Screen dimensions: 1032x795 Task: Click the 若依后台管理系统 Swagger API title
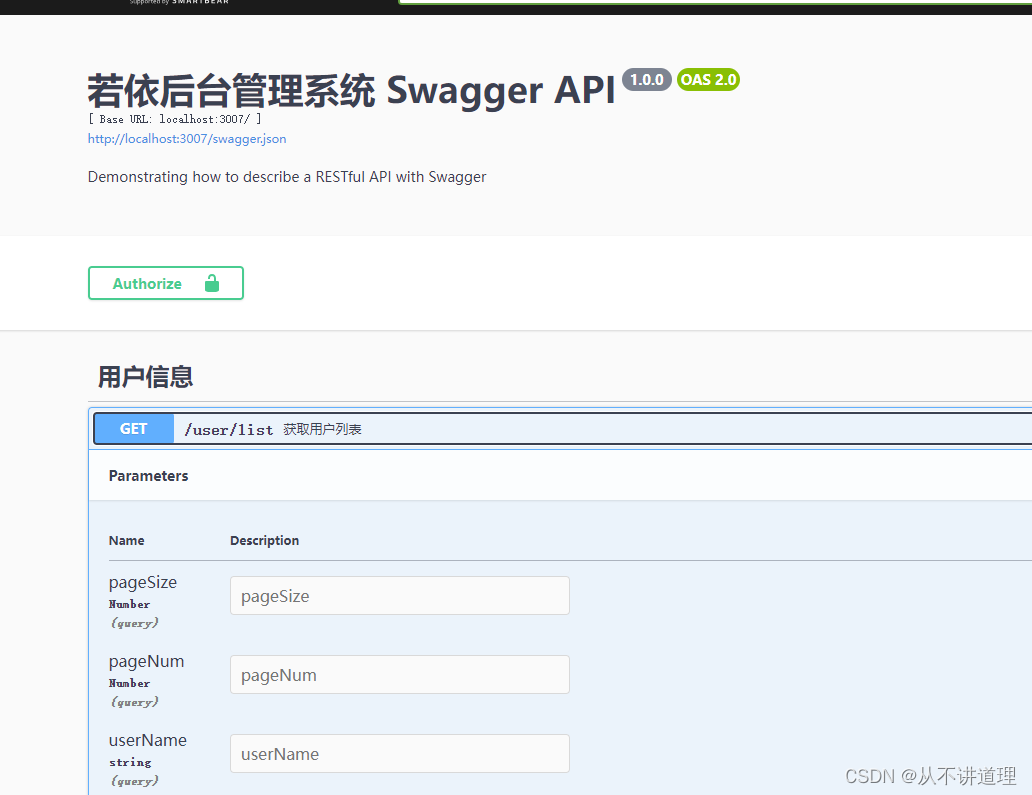click(x=351, y=90)
